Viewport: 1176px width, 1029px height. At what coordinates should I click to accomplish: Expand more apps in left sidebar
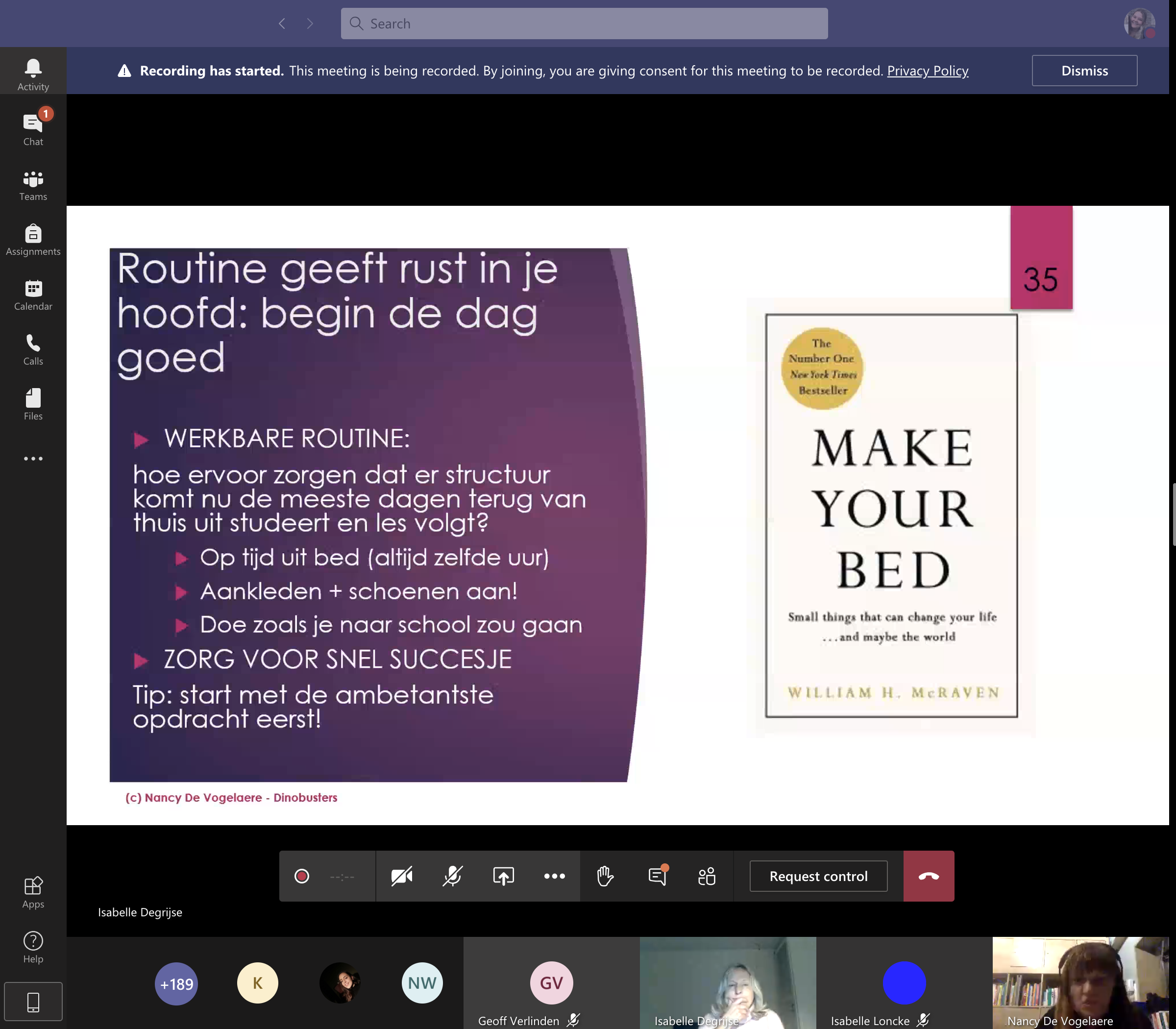[x=33, y=458]
